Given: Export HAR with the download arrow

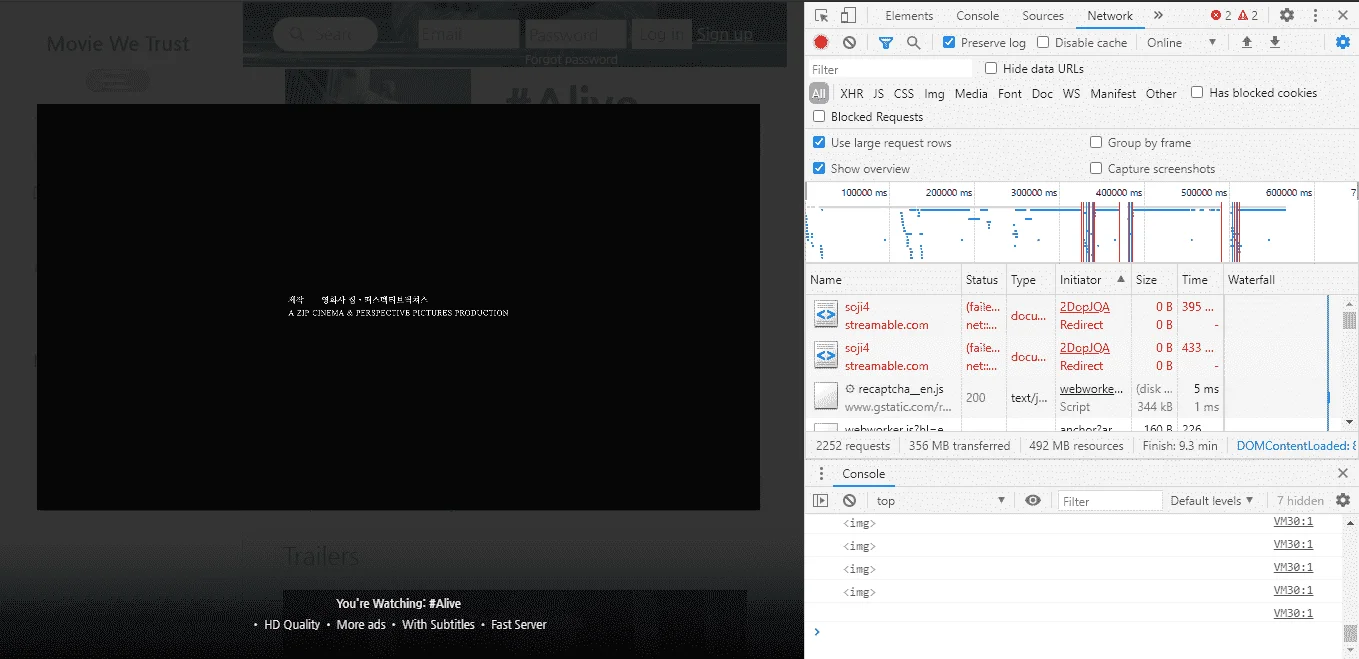Looking at the screenshot, I should tap(1274, 42).
